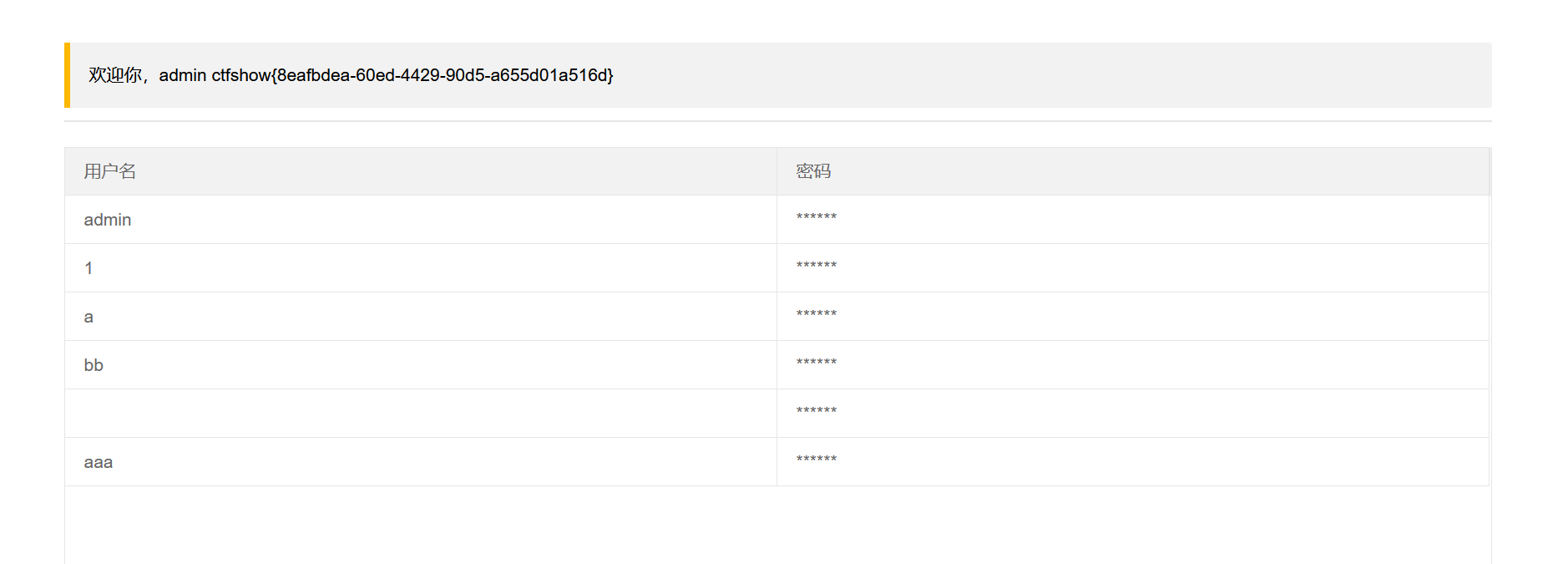This screenshot has height=564, width=1568.
Task: Select the username cell labeled 1
Action: pyautogui.click(x=89, y=268)
